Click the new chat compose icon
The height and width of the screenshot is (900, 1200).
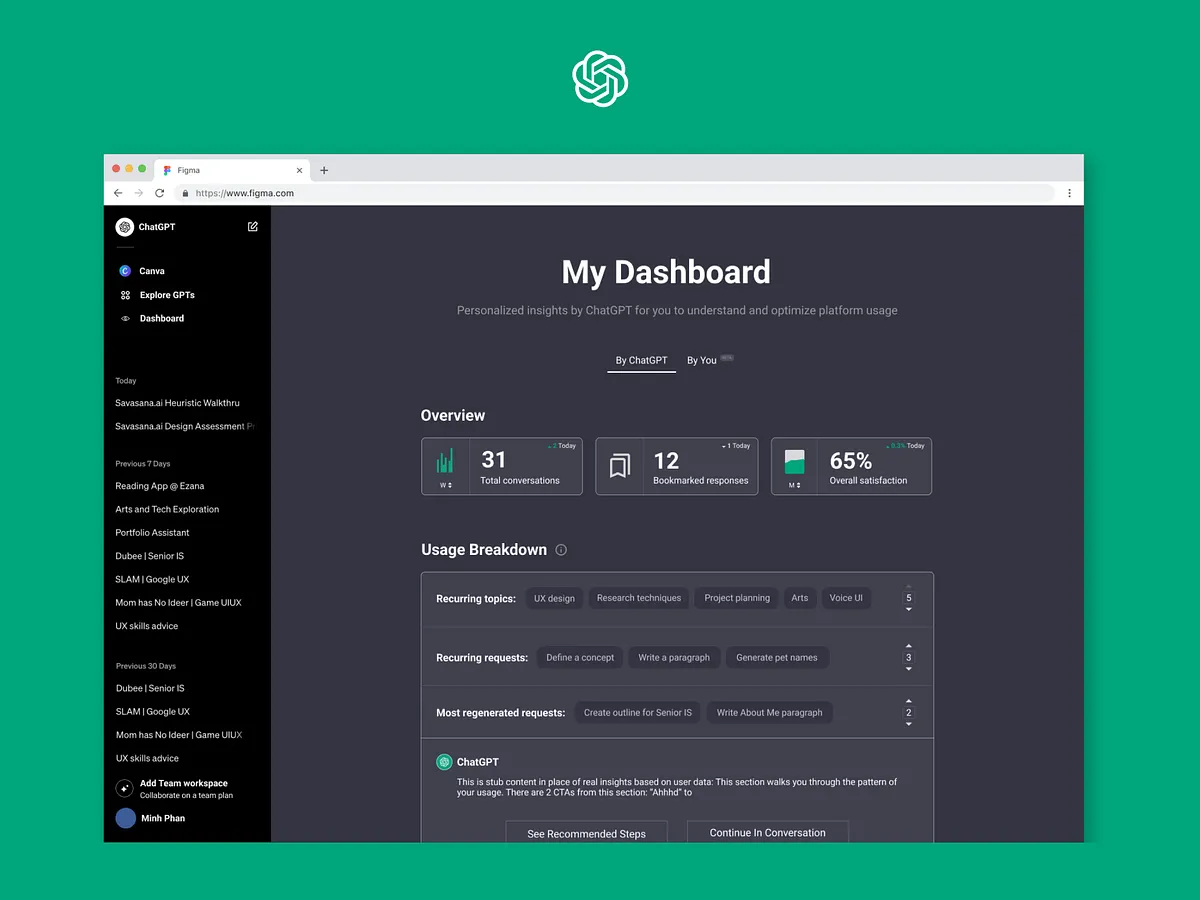click(x=252, y=227)
